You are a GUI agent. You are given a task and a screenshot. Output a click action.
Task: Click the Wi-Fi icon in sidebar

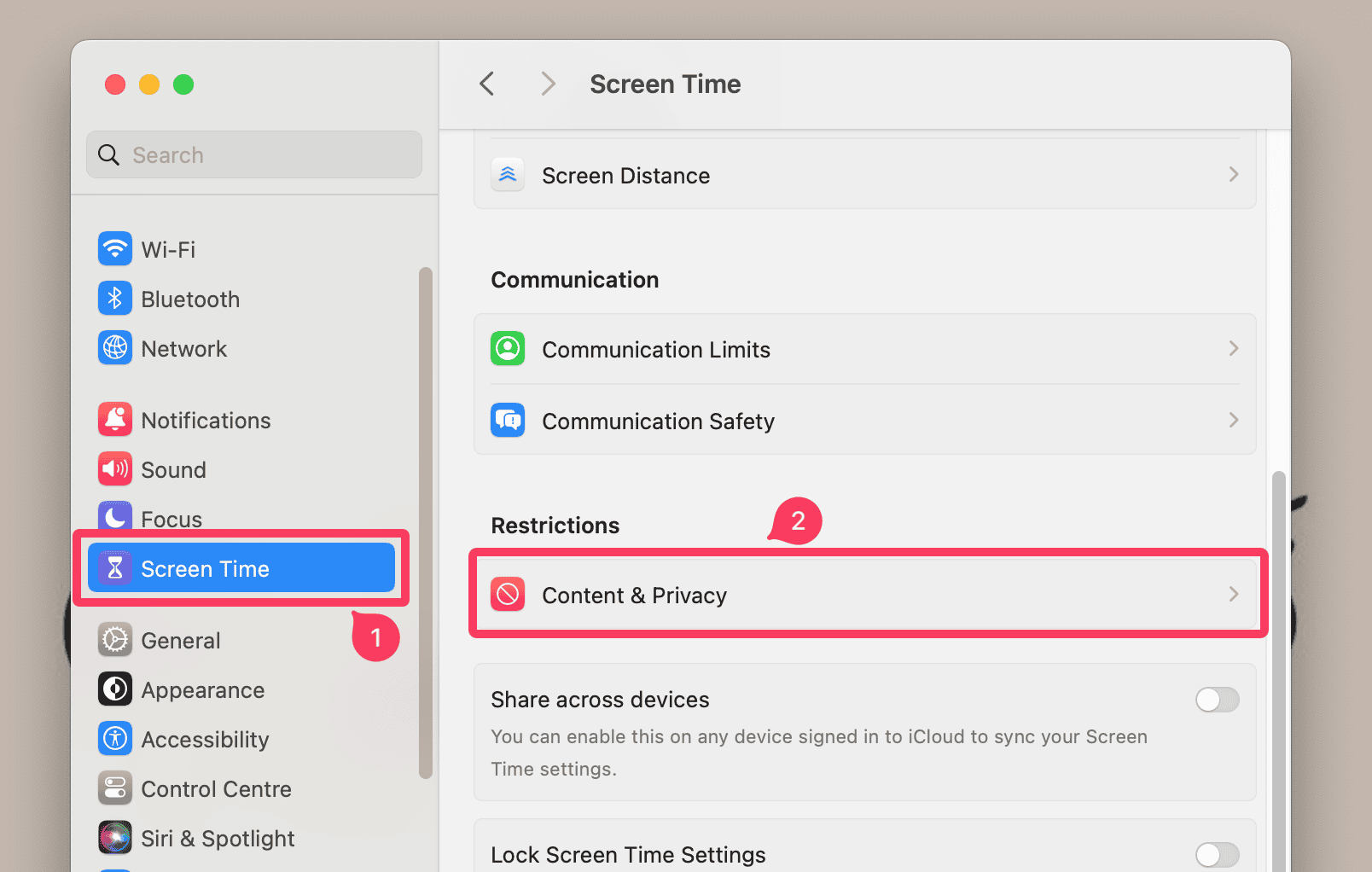[115, 249]
